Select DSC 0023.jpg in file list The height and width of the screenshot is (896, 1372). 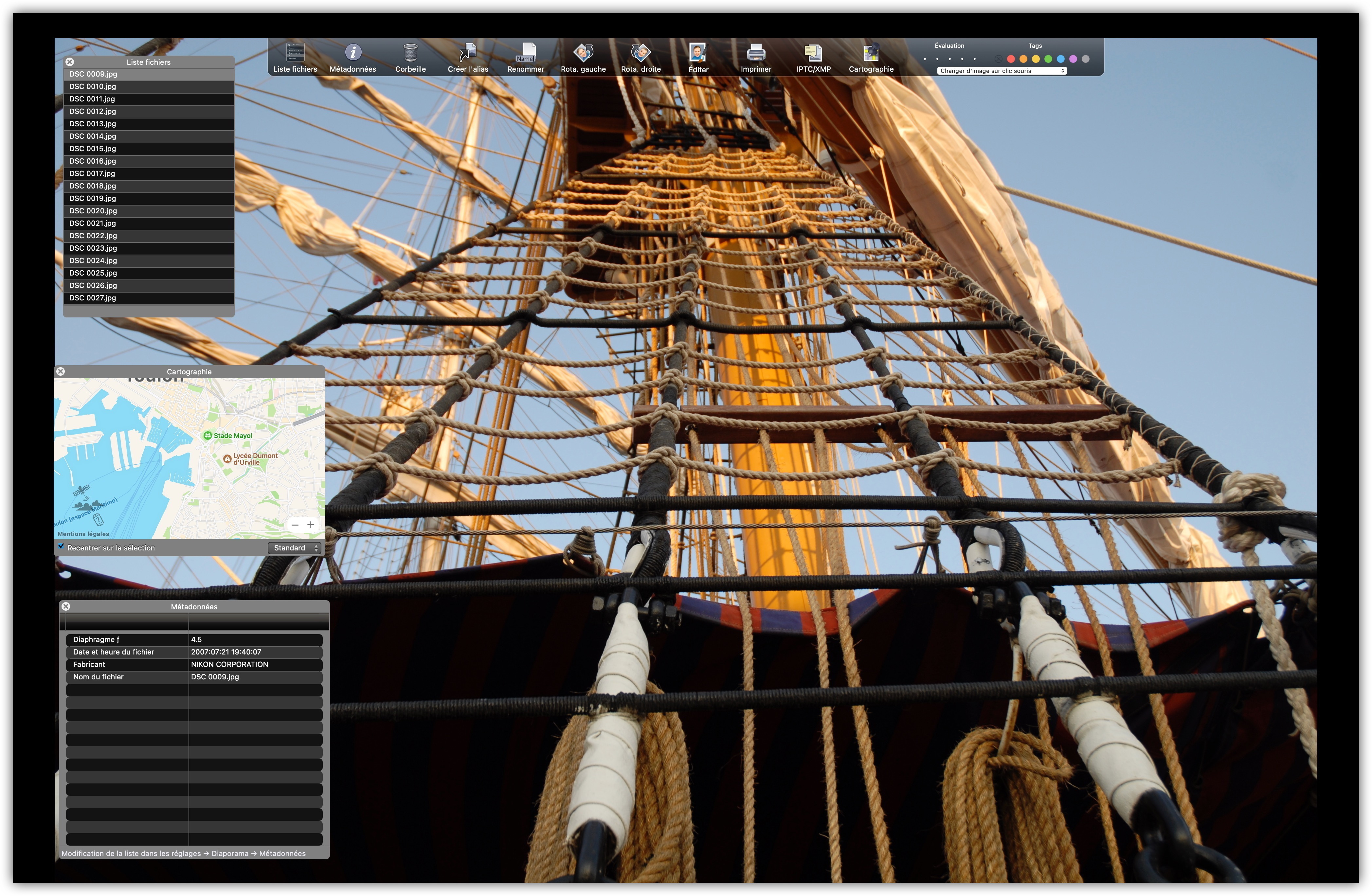pyautogui.click(x=149, y=248)
